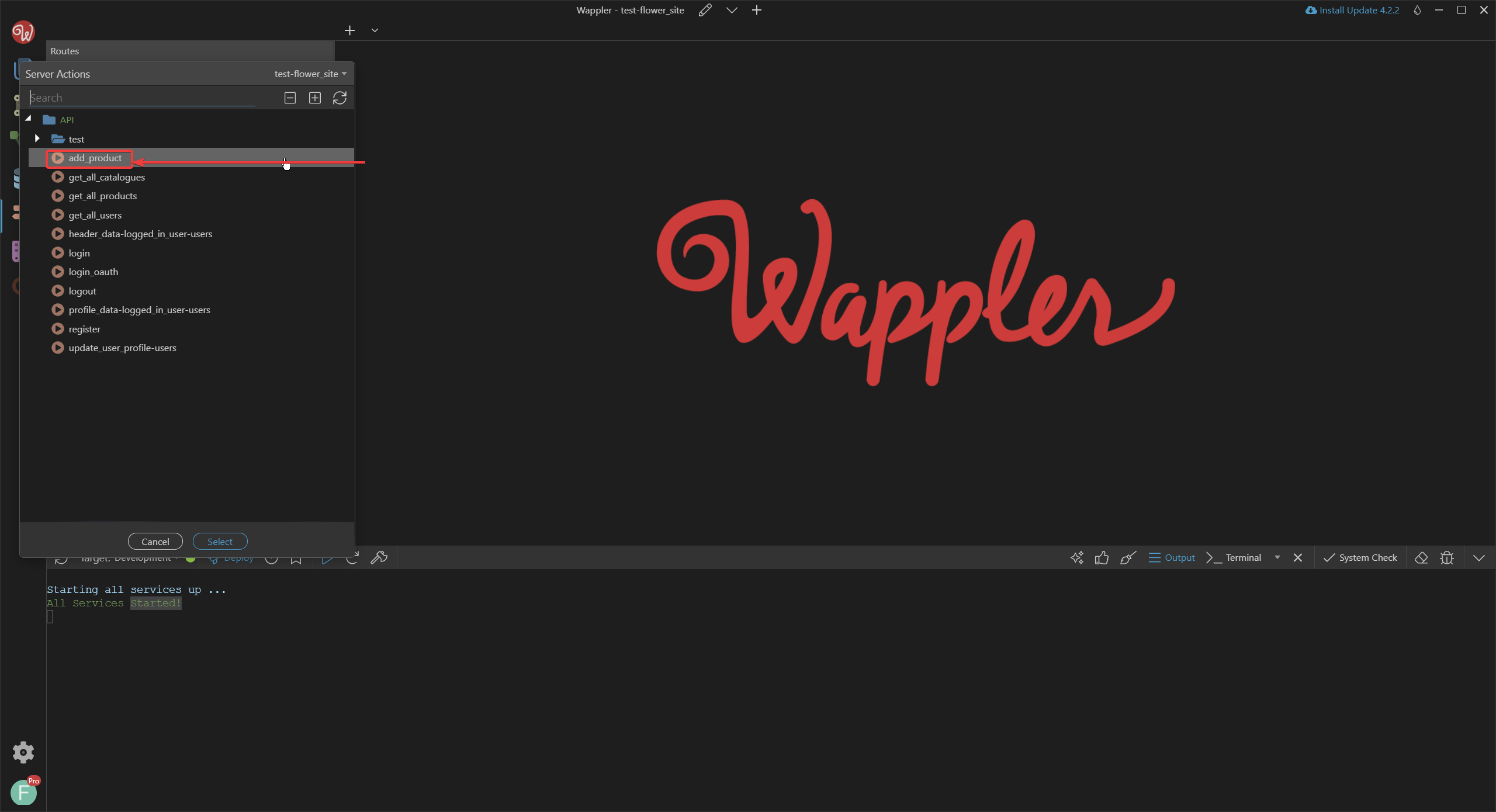Open the test-flower_site project dropdown
This screenshot has width=1496, height=812.
[x=310, y=74]
